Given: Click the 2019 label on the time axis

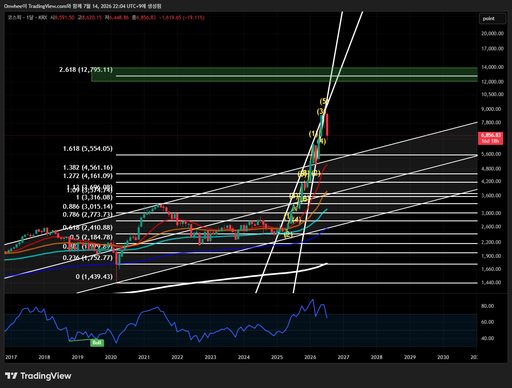Looking at the screenshot, I should pyautogui.click(x=78, y=357).
